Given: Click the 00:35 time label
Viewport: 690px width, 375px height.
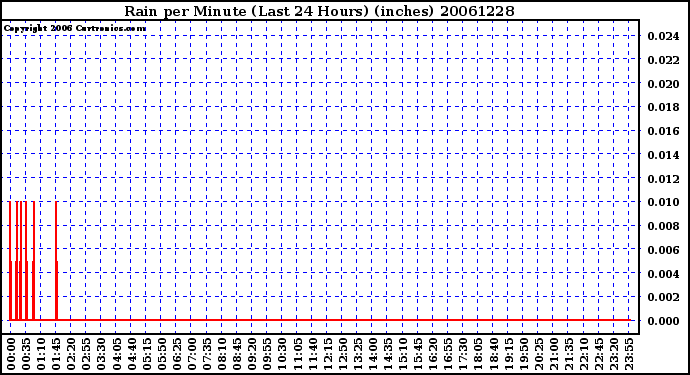Looking at the screenshot, I should 26,354.
